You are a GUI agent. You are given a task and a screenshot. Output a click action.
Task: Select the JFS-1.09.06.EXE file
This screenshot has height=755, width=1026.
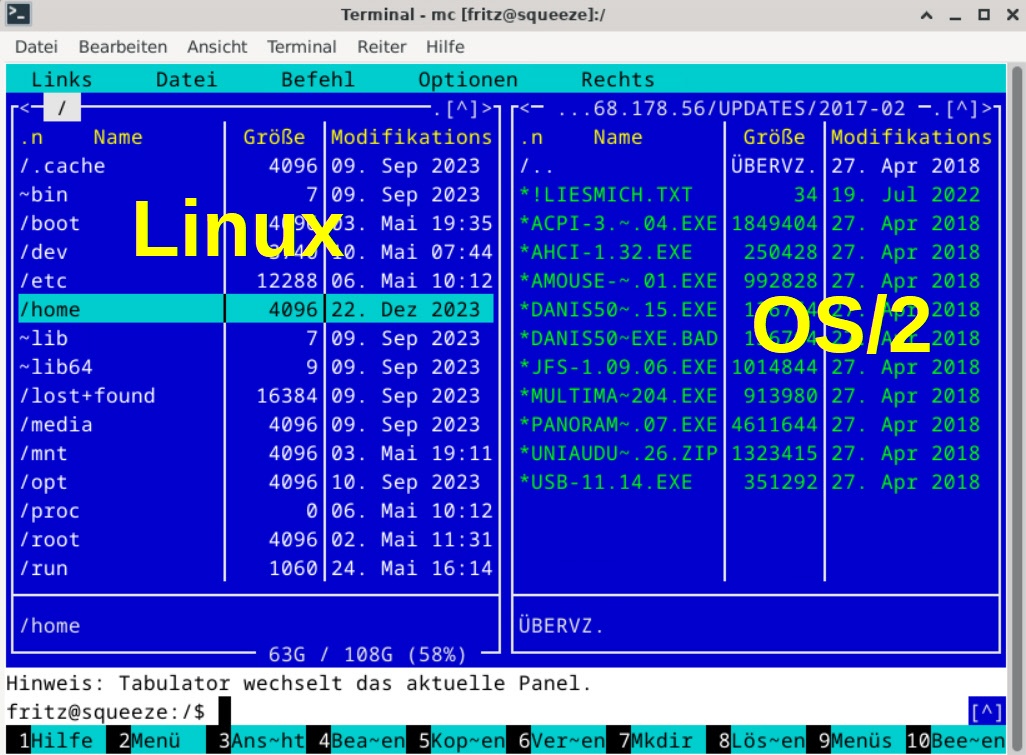point(756,367)
